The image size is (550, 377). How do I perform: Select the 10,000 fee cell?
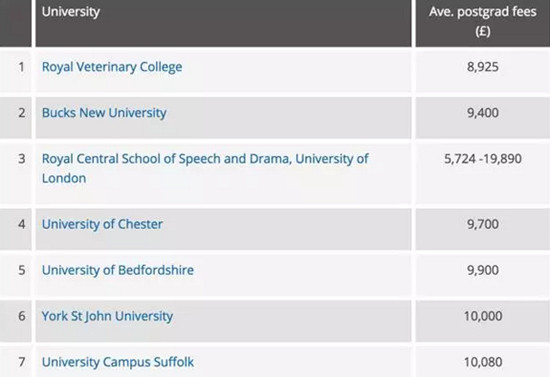483,321
